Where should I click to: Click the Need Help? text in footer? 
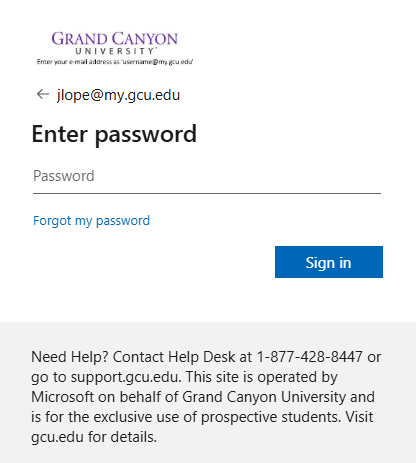point(70,357)
